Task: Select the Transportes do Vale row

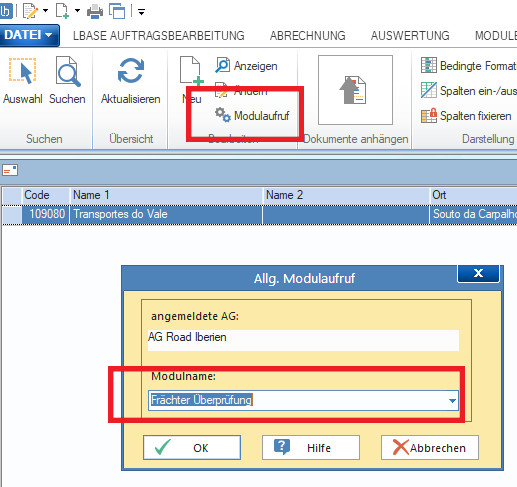Action: [x=259, y=215]
